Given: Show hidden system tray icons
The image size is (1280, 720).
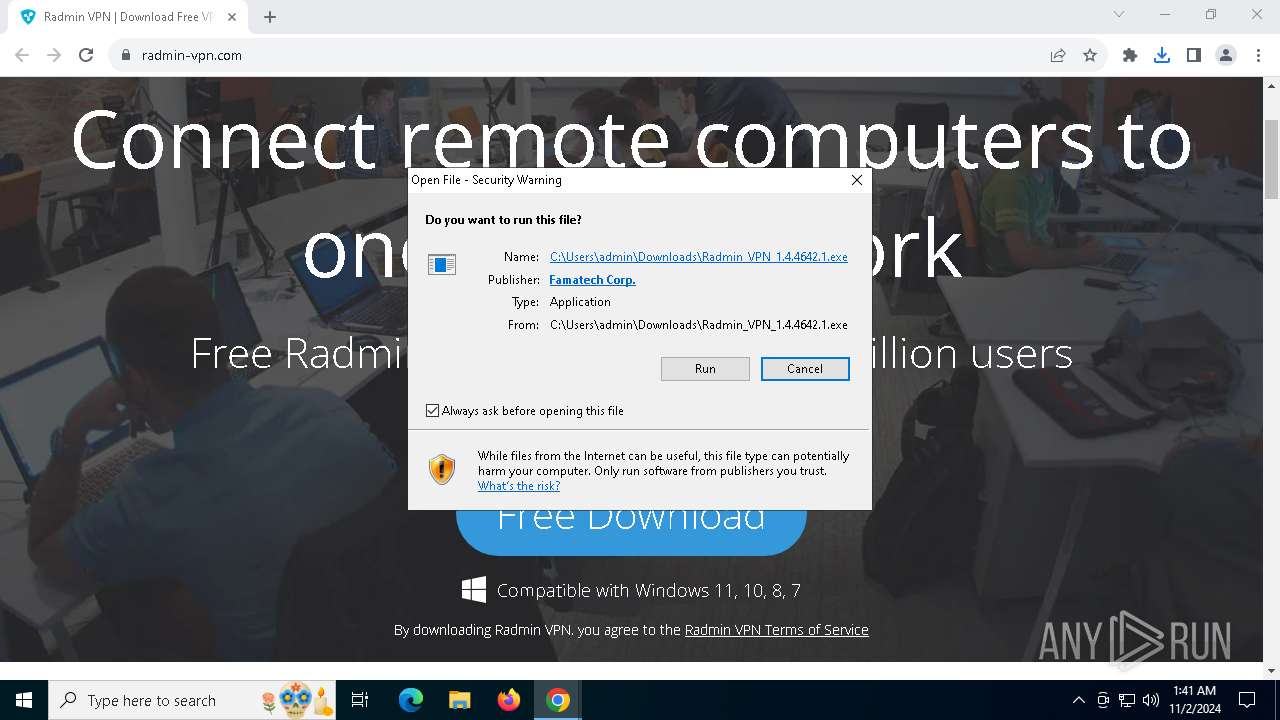Looking at the screenshot, I should (1079, 700).
